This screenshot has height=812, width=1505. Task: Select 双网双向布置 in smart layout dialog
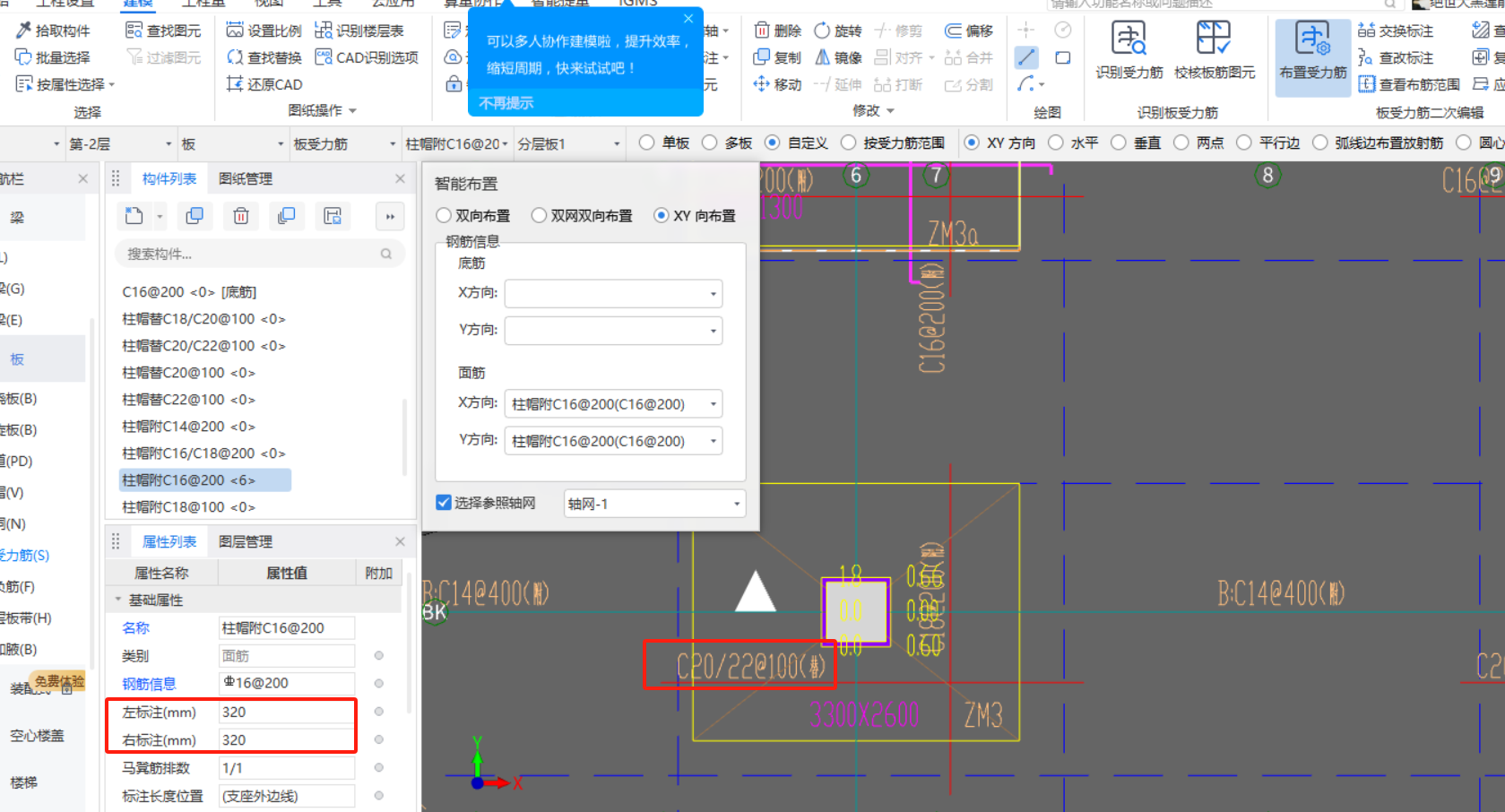582,215
